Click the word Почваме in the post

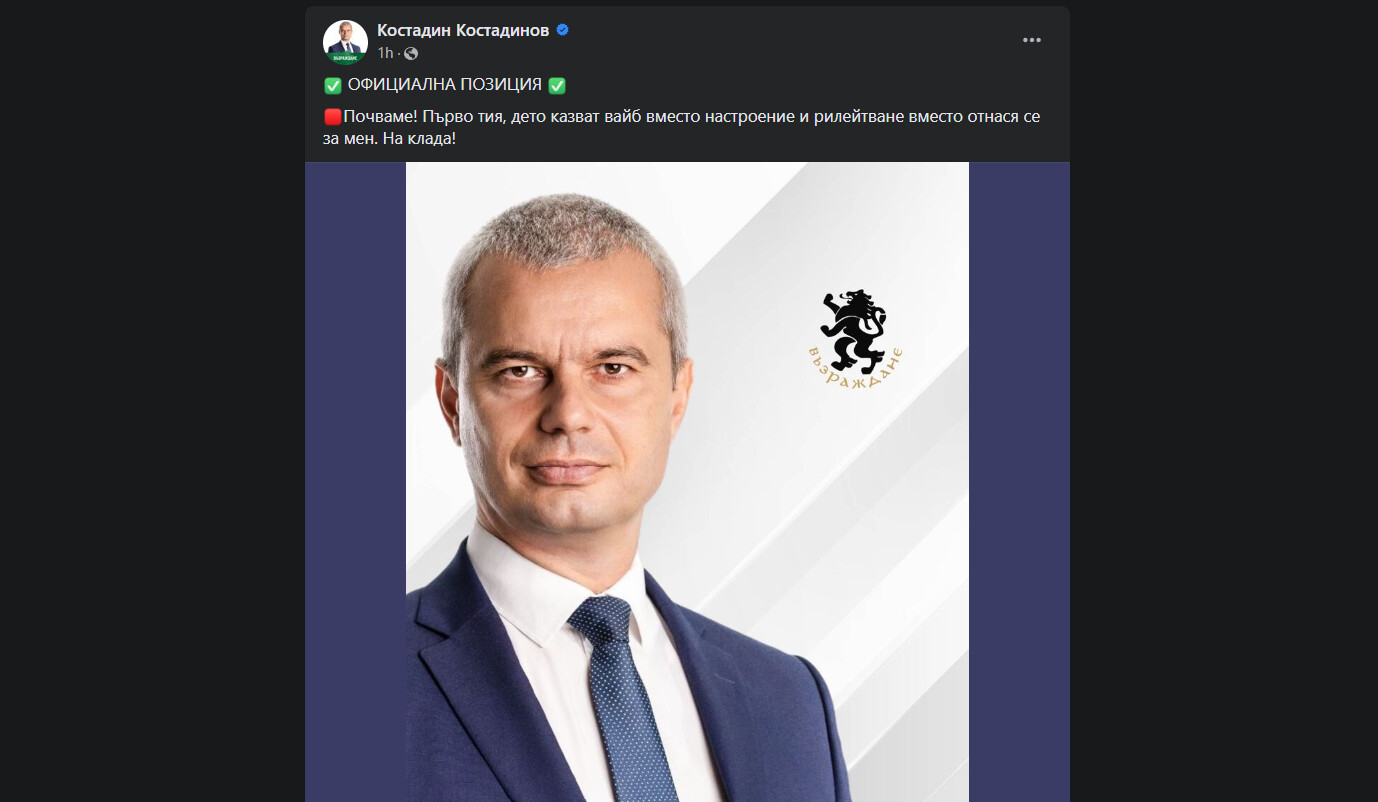pos(378,117)
